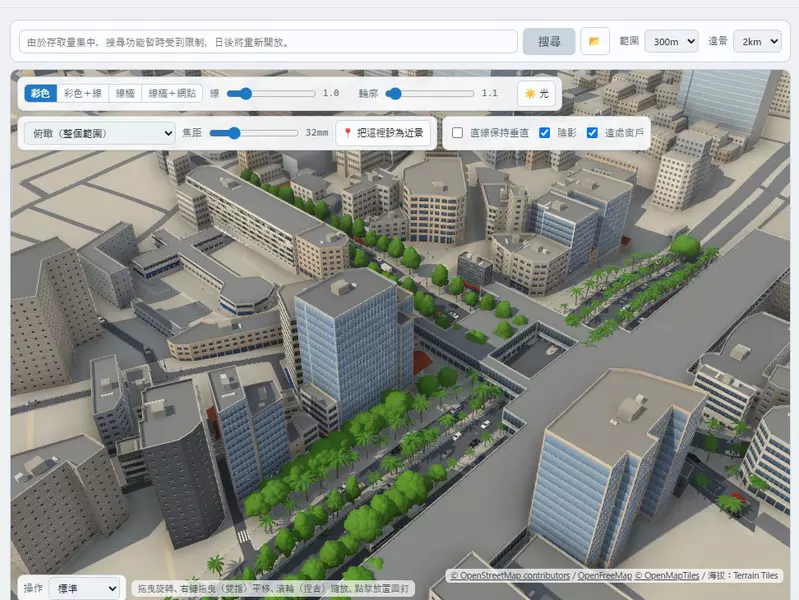
Task: Enable the 直線保持垂直 checkbox
Action: pos(458,133)
